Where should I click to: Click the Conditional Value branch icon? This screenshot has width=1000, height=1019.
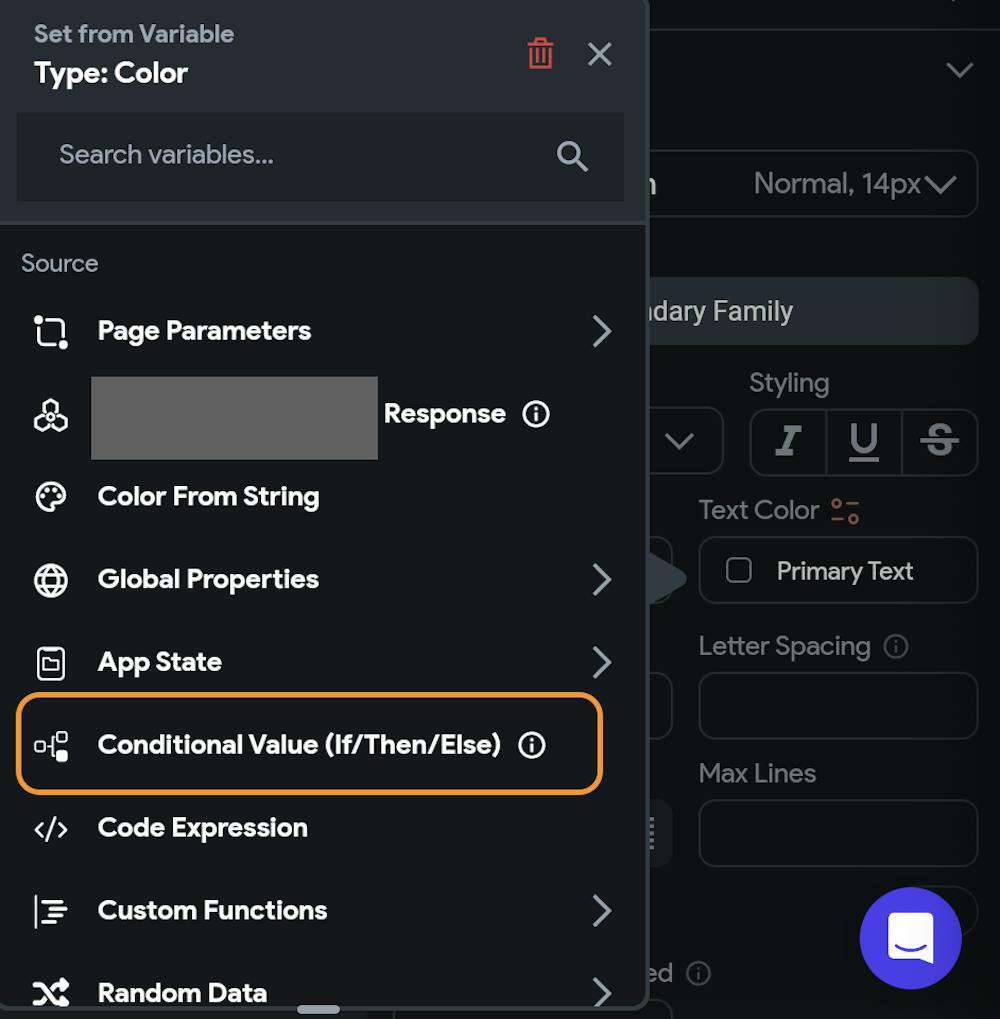(50, 745)
